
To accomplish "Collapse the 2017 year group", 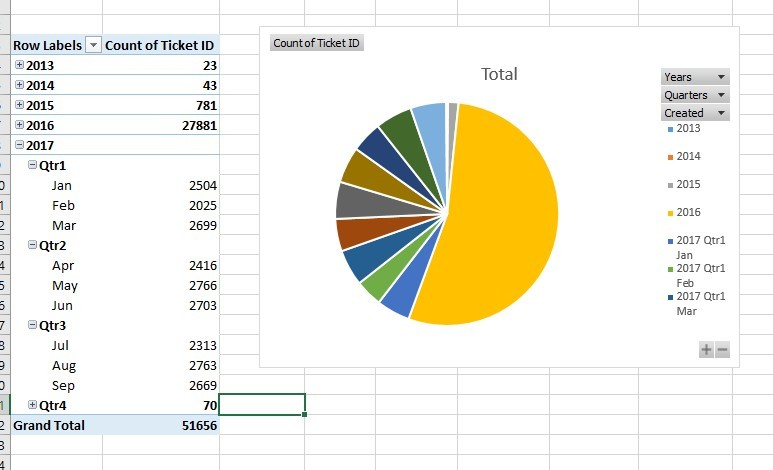I will coord(20,145).
